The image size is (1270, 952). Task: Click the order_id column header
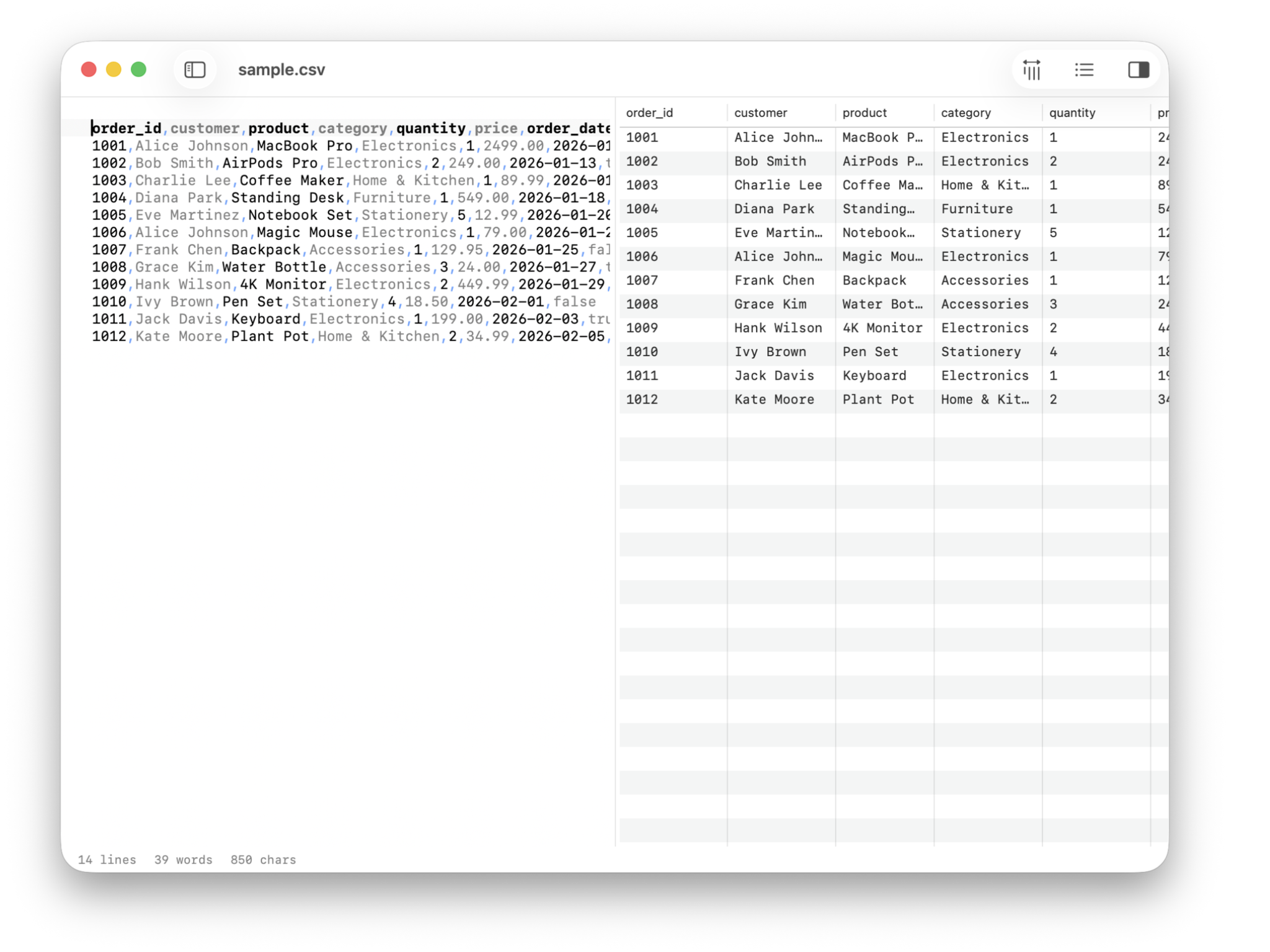pos(649,112)
